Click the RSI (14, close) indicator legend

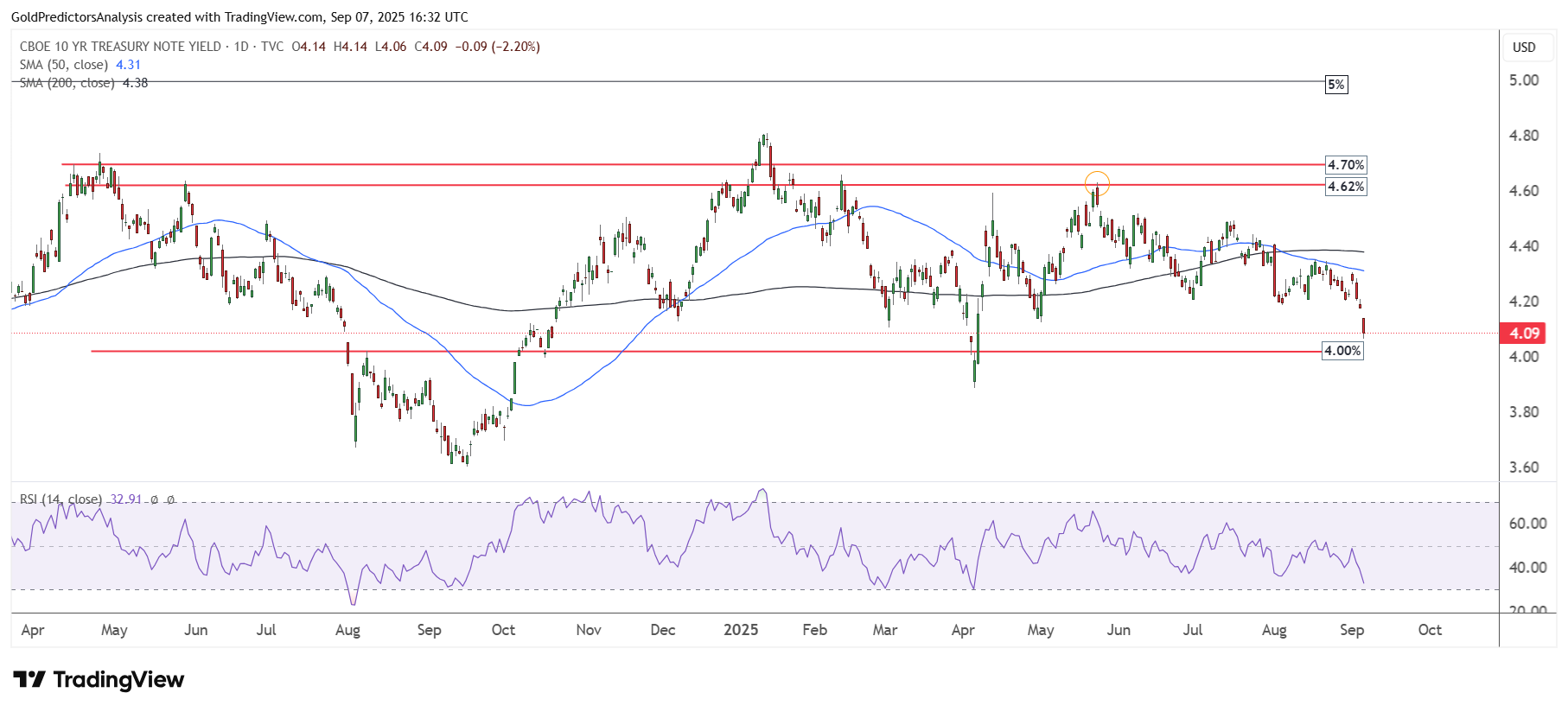pos(61,499)
